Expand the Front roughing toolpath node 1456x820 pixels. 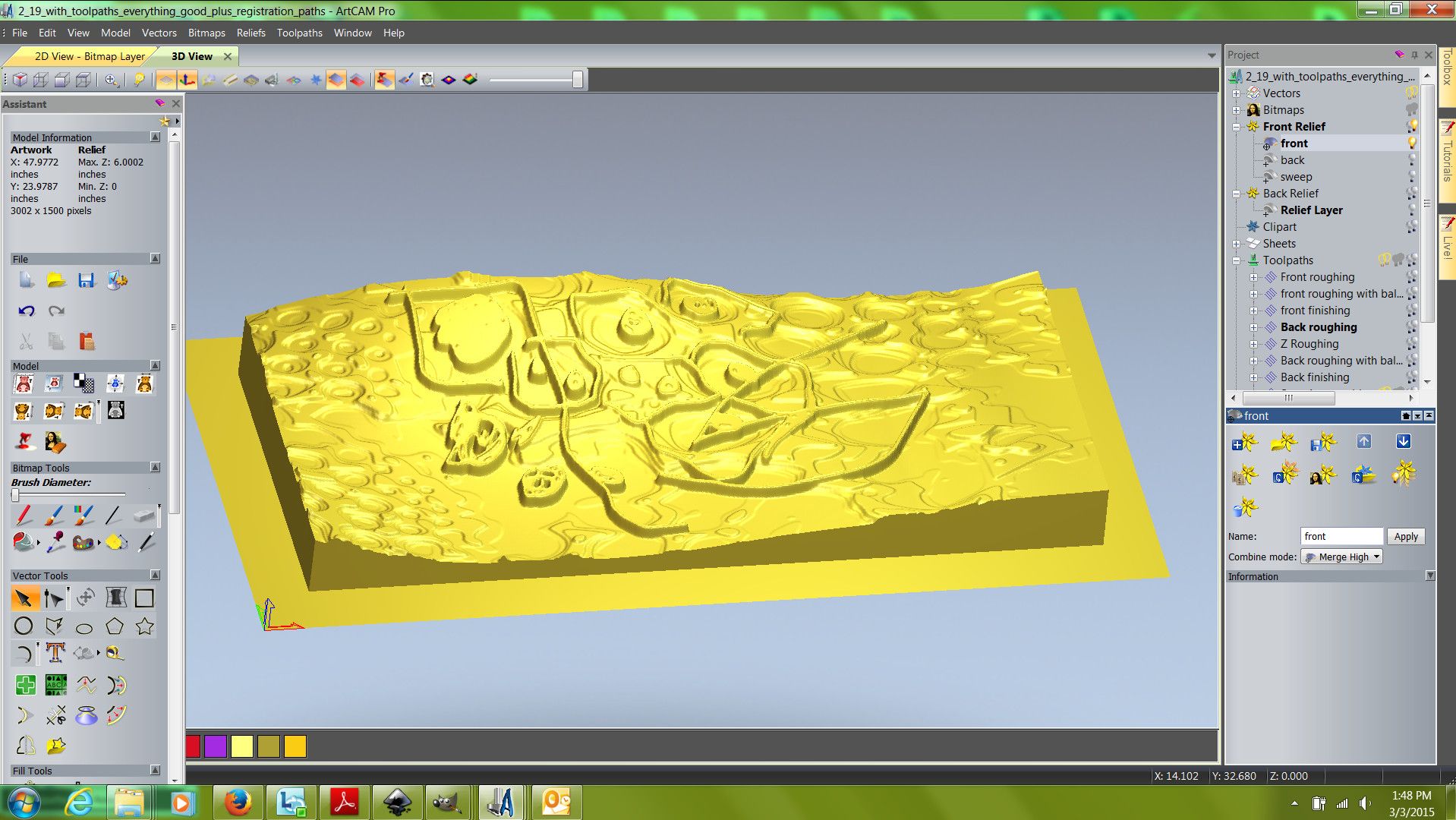click(1254, 277)
